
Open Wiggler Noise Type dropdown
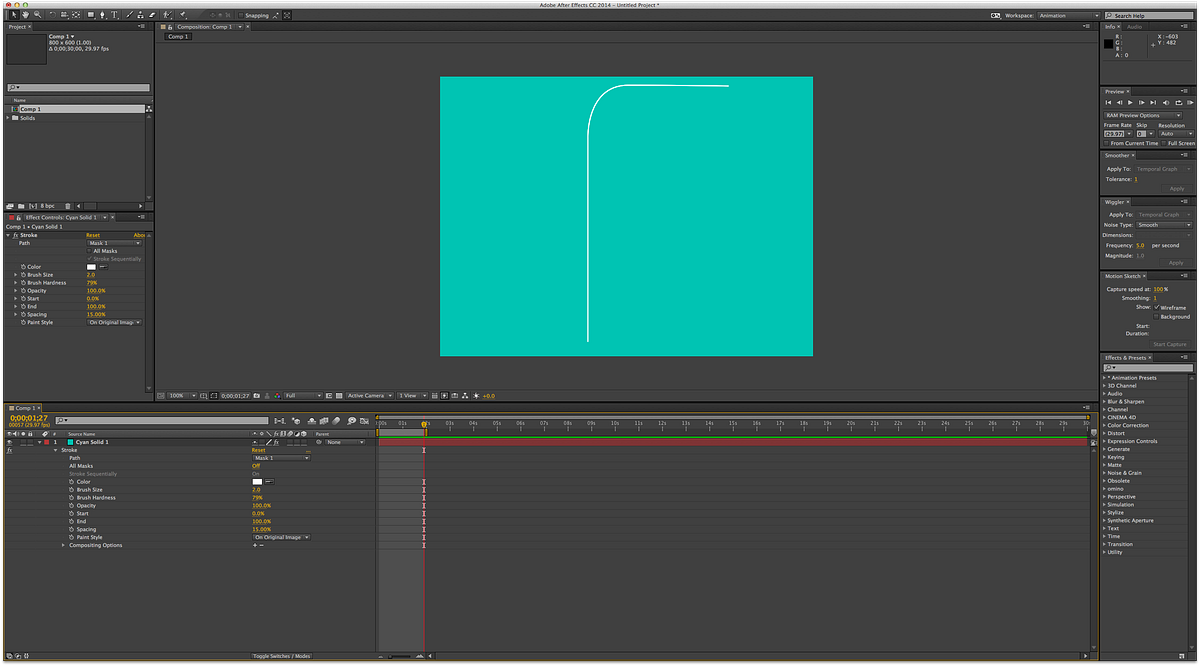tap(1163, 225)
